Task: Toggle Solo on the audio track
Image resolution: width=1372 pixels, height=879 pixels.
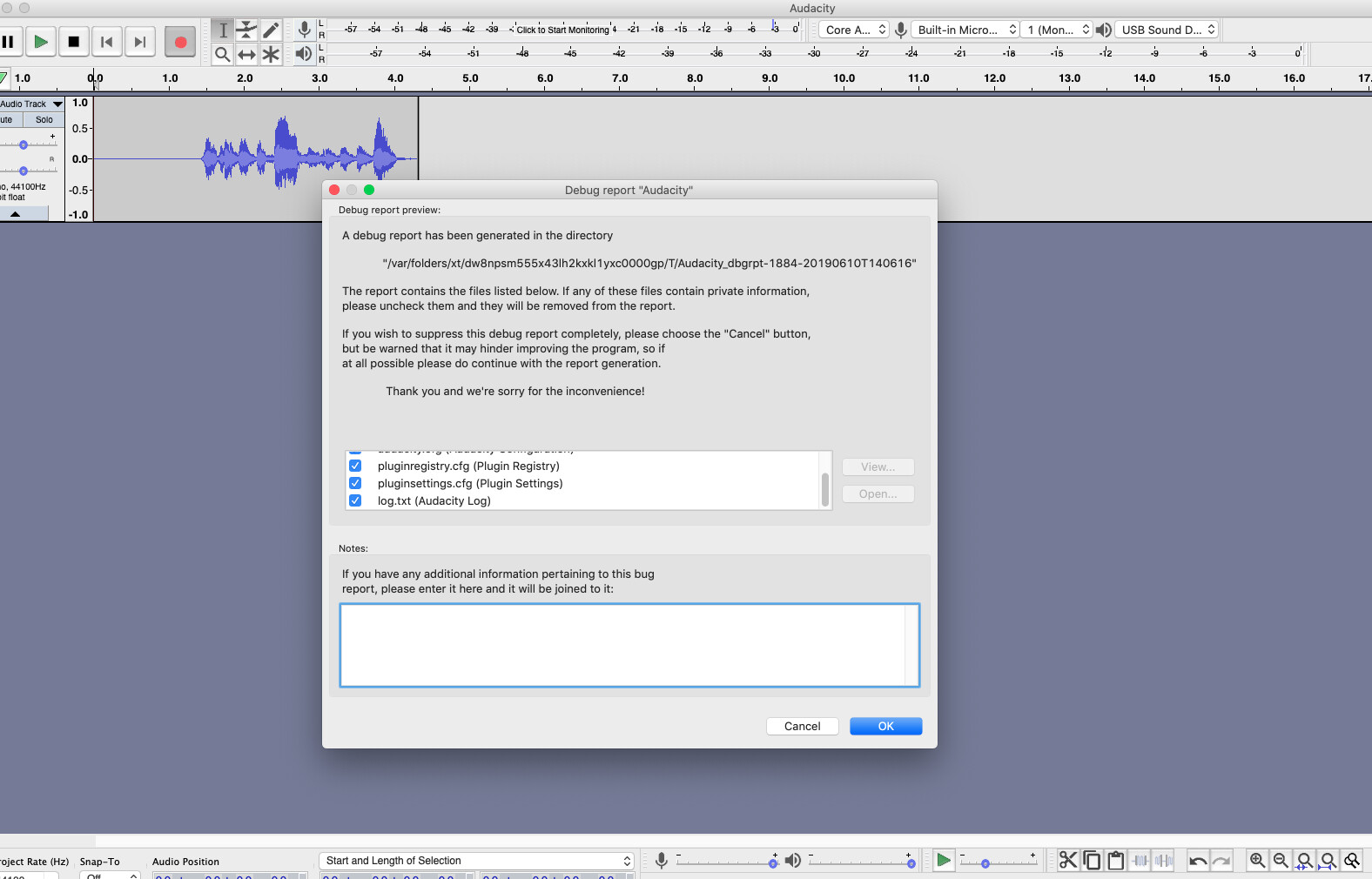Action: (44, 120)
